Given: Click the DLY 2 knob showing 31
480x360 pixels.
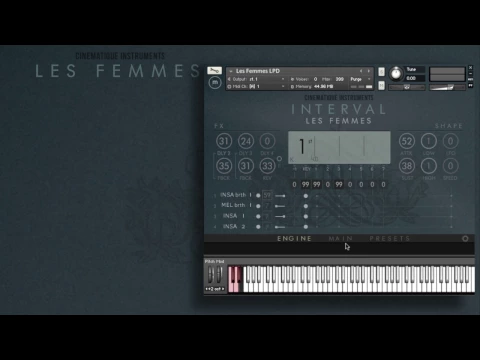Looking at the screenshot, I should (x=224, y=141).
